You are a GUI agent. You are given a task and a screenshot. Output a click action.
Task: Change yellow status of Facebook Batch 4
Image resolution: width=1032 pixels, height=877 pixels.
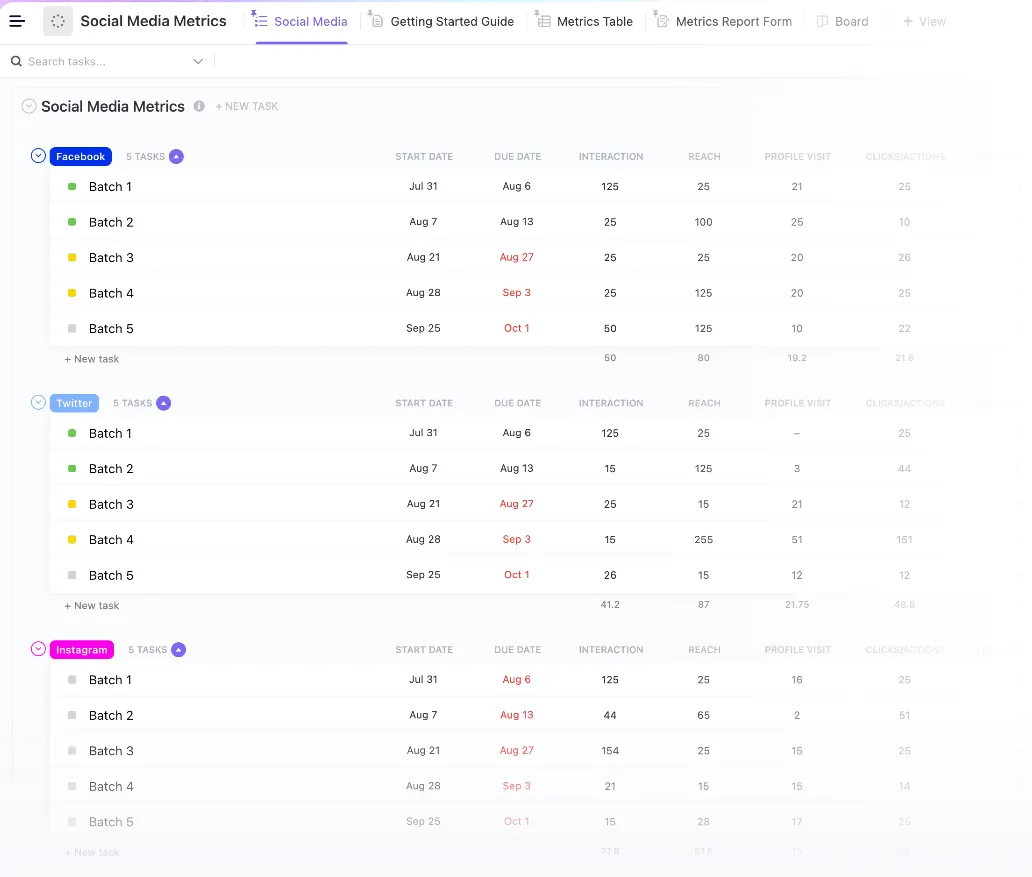[x=72, y=293]
